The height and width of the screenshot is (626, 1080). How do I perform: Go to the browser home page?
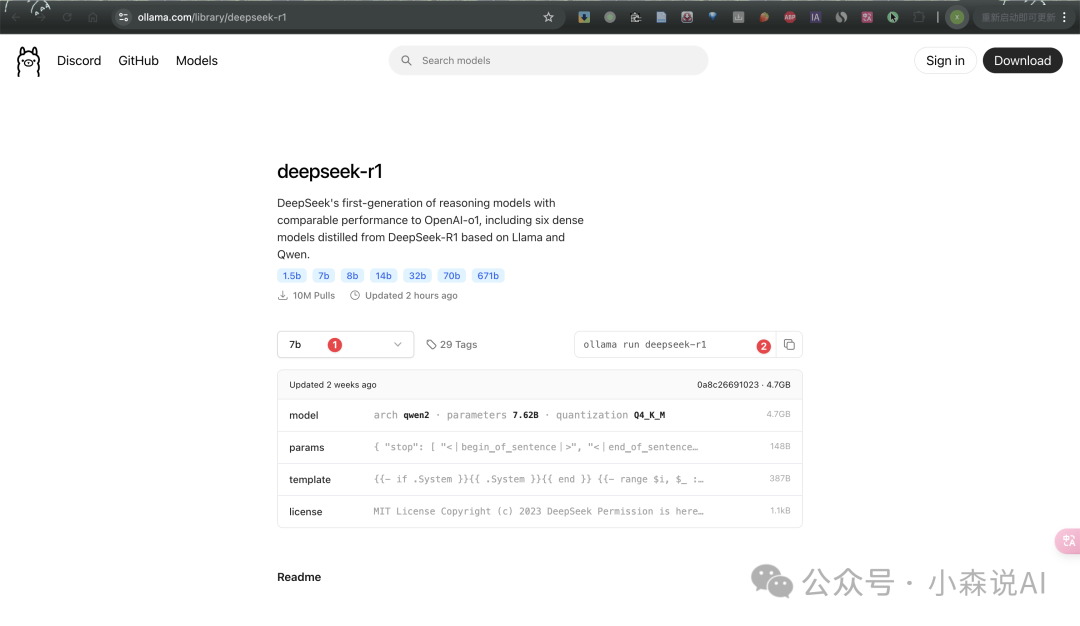[x=93, y=17]
